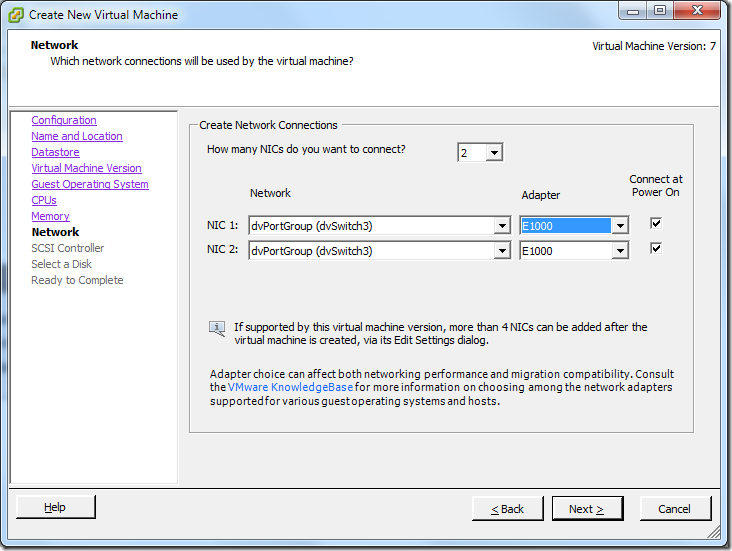Go to the Memory step
Viewport: 732px width, 551px height.
point(50,216)
